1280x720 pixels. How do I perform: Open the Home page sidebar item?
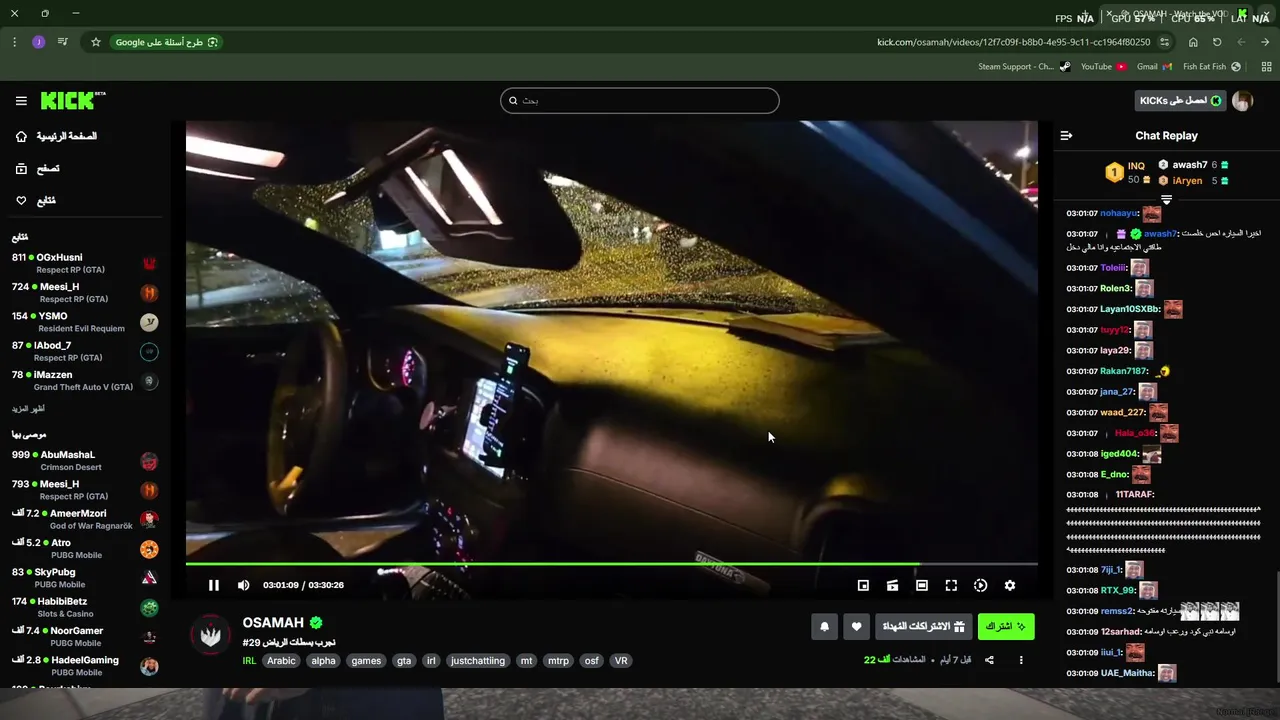tap(57, 136)
